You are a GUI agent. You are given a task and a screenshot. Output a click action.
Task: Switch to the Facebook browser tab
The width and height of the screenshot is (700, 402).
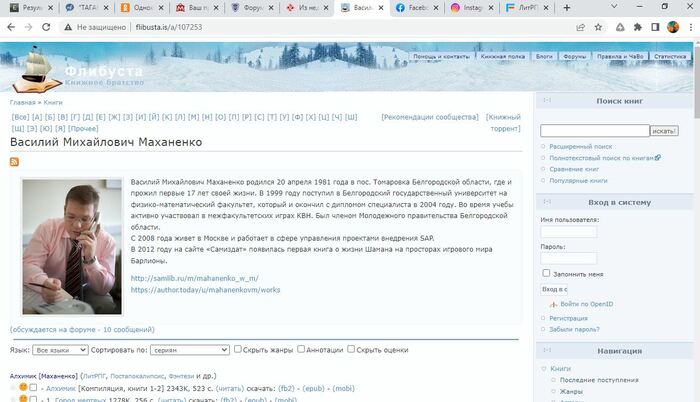click(x=417, y=8)
